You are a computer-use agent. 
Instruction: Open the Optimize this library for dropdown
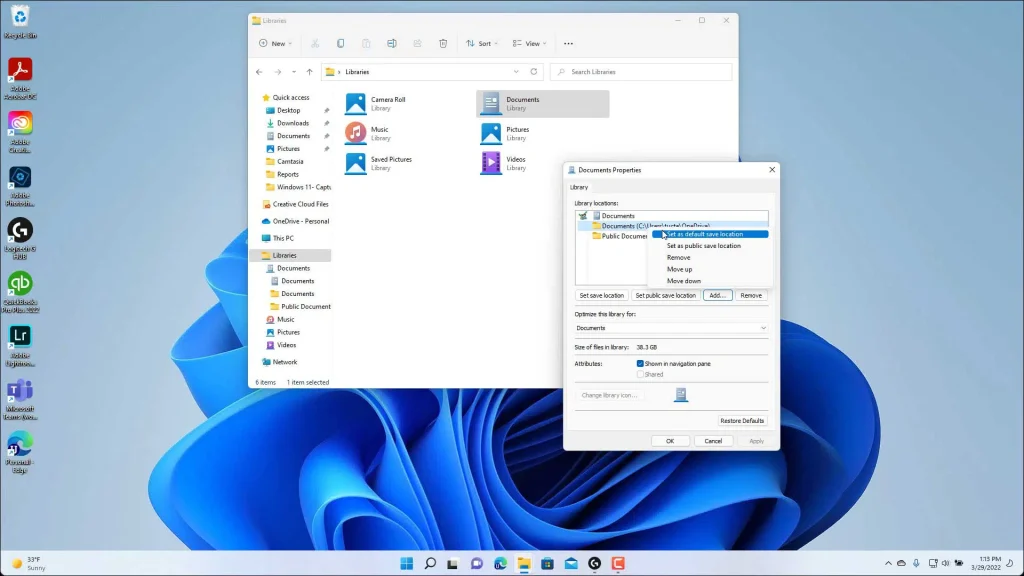(x=670, y=327)
